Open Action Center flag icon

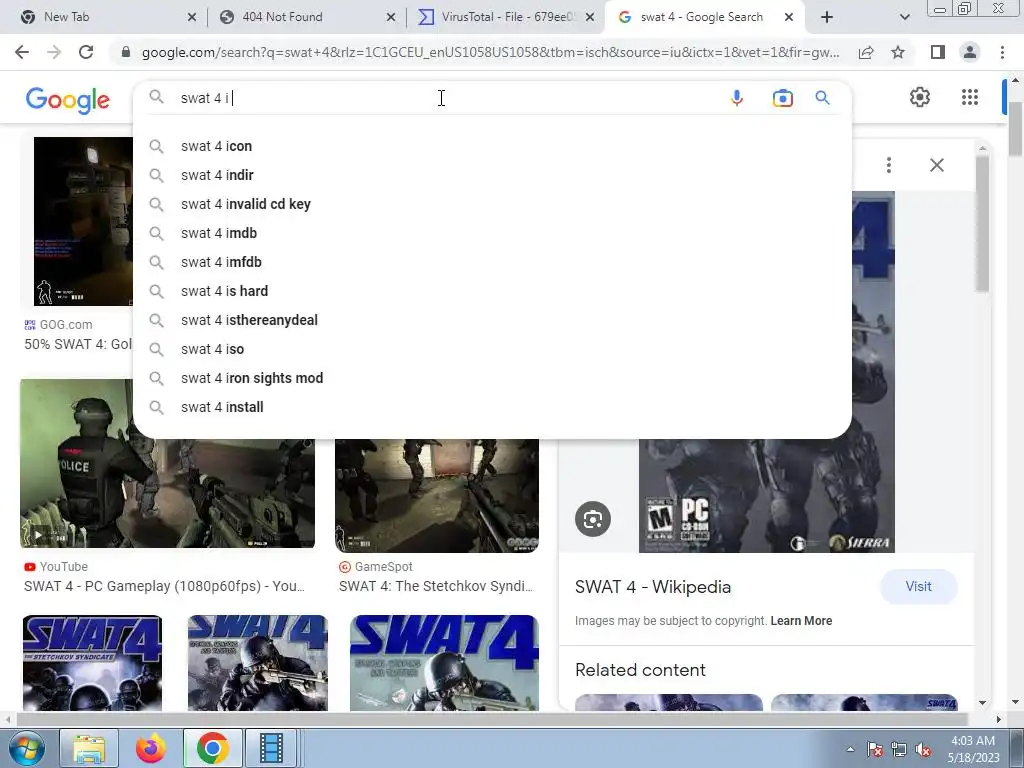coord(874,750)
